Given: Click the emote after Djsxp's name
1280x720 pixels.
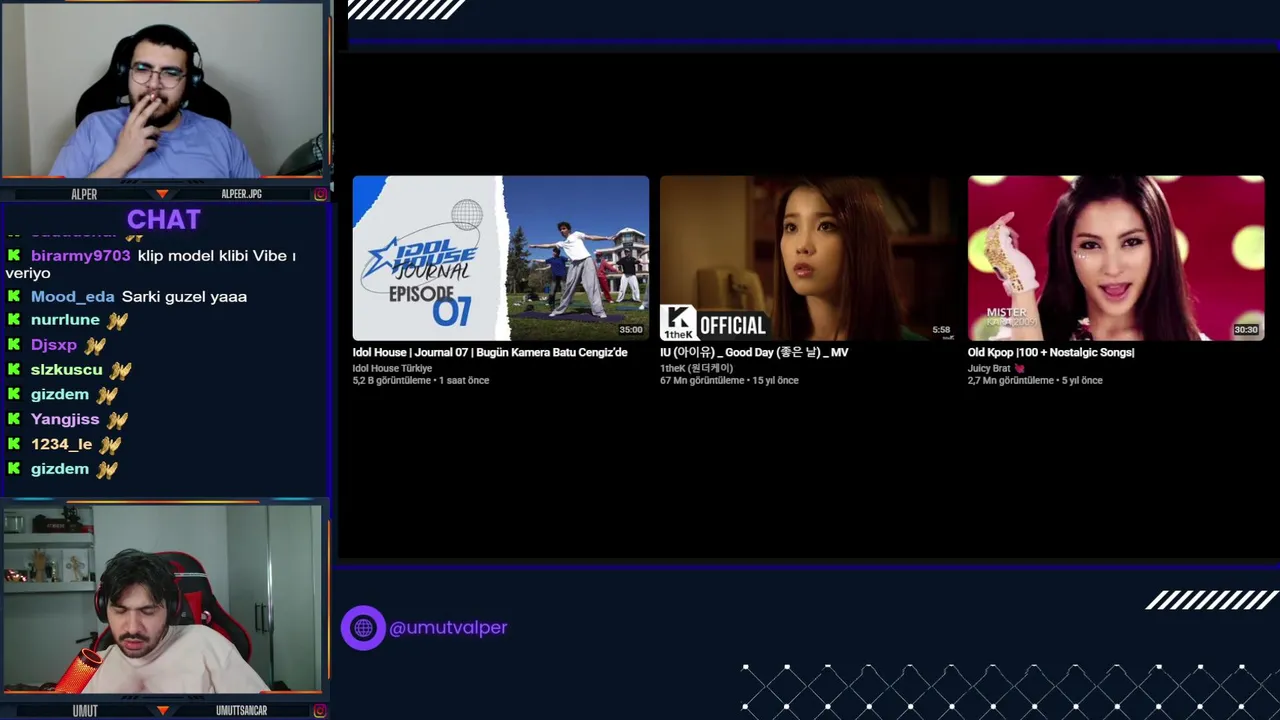Looking at the screenshot, I should point(95,346).
